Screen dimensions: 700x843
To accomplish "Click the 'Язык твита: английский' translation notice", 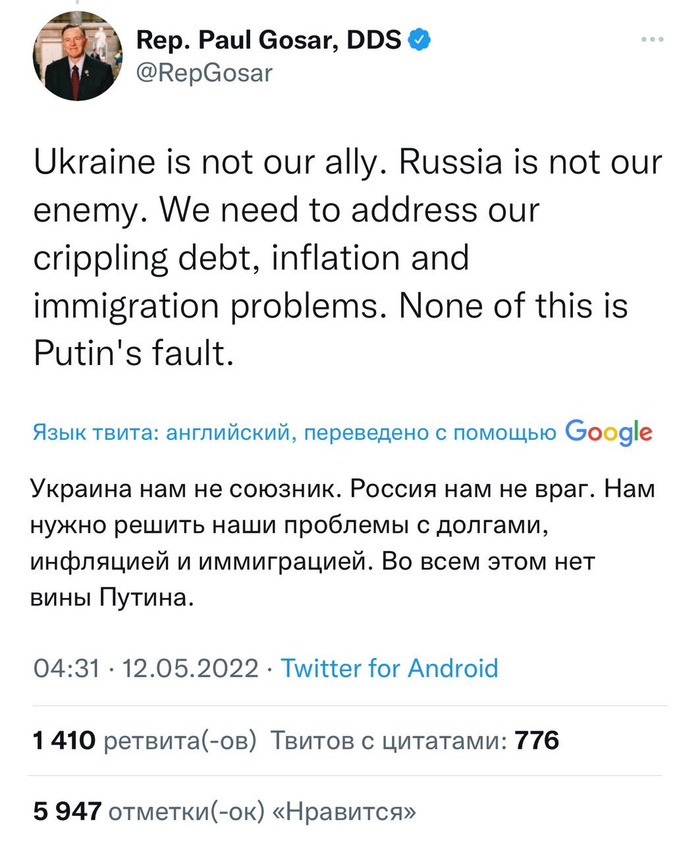I will click(162, 433).
